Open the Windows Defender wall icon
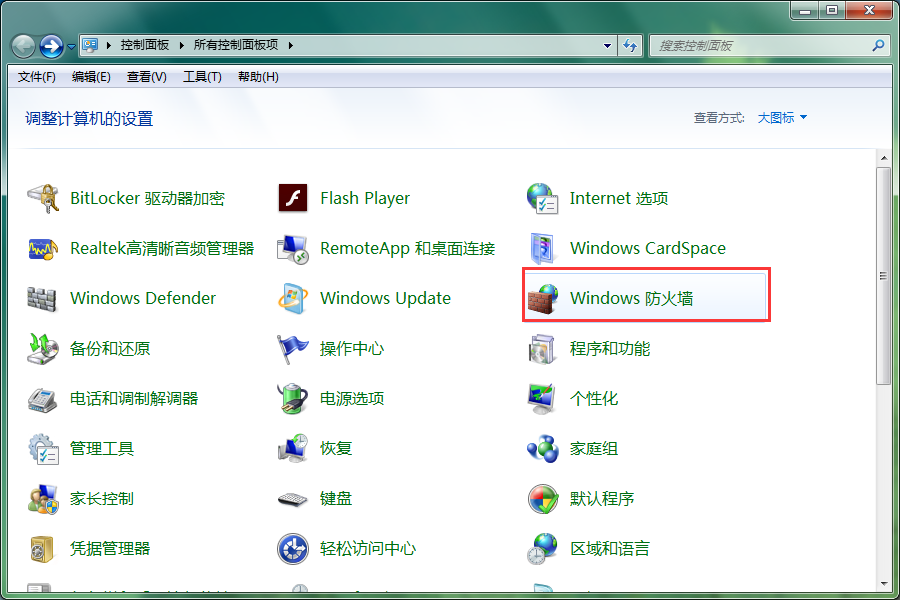 [x=42, y=299]
